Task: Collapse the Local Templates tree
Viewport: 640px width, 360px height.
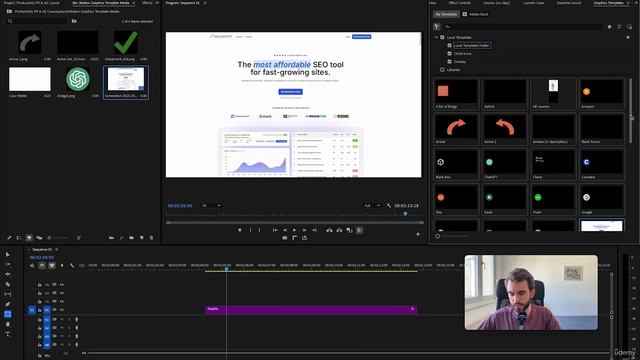Action: coord(436,37)
